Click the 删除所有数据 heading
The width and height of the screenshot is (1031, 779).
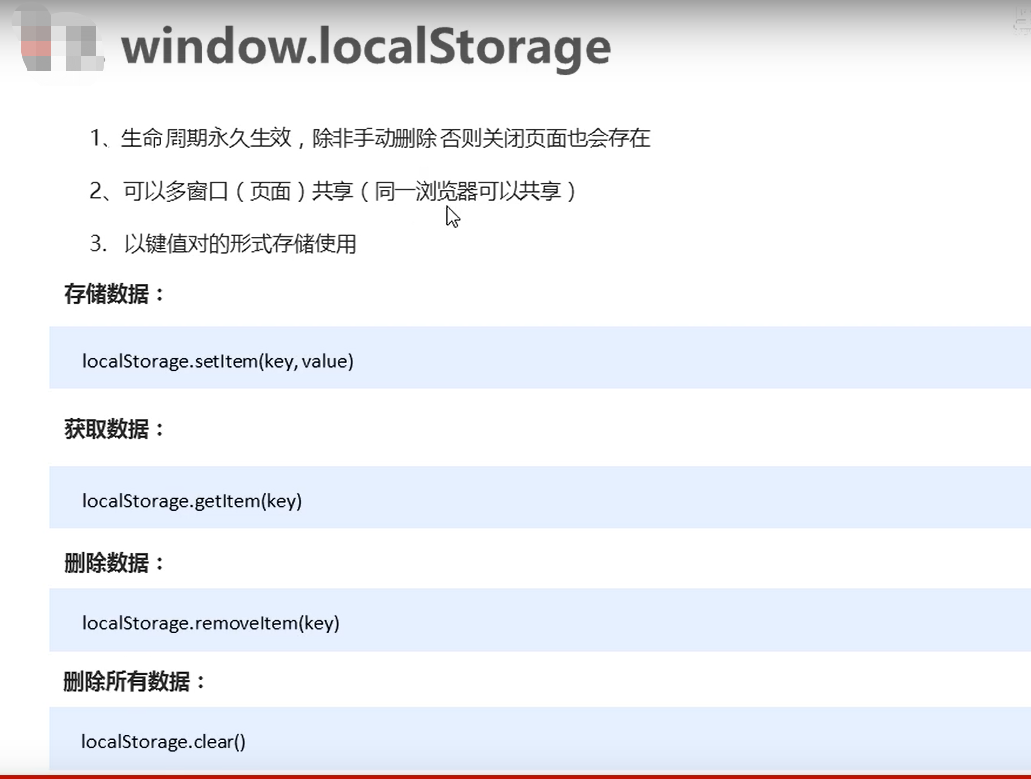click(x=134, y=682)
